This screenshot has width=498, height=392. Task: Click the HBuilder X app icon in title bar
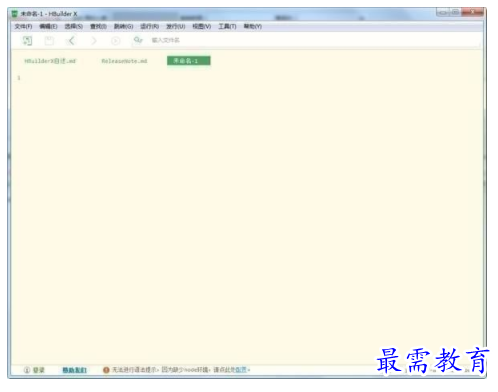(14, 14)
